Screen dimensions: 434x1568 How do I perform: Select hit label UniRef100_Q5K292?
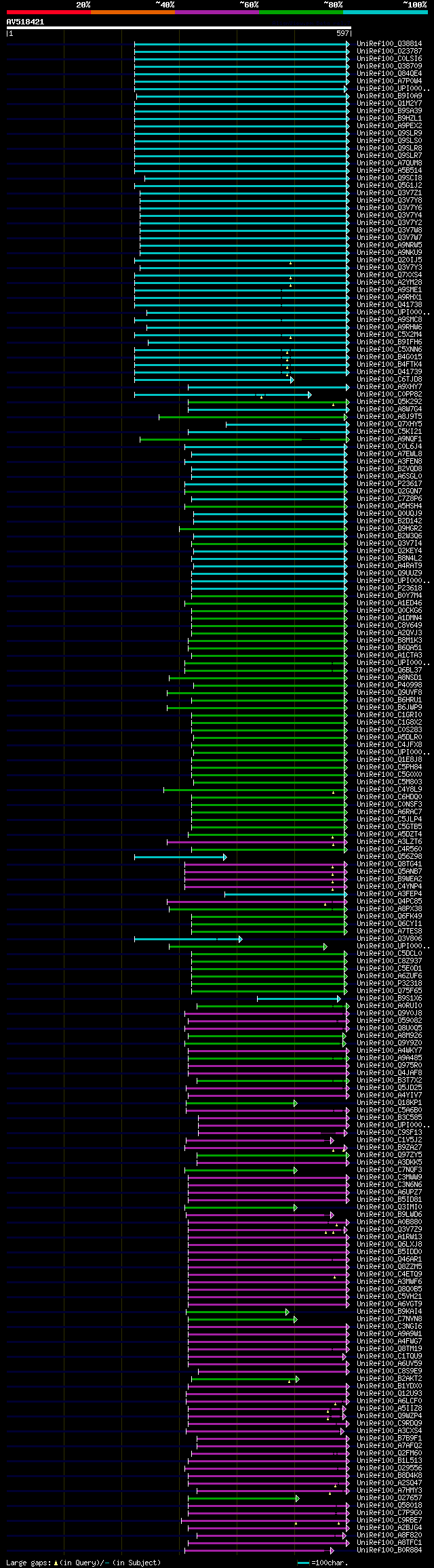pyautogui.click(x=389, y=402)
